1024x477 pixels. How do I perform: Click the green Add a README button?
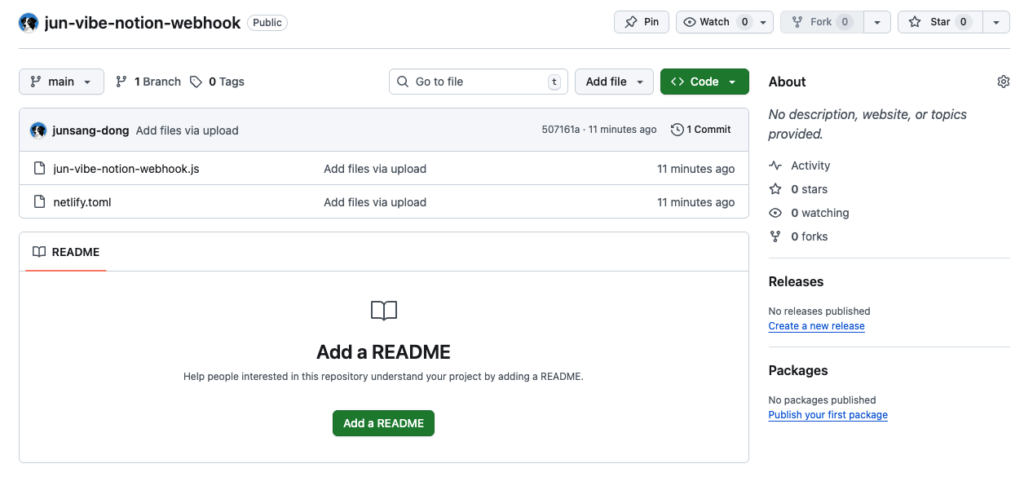383,423
